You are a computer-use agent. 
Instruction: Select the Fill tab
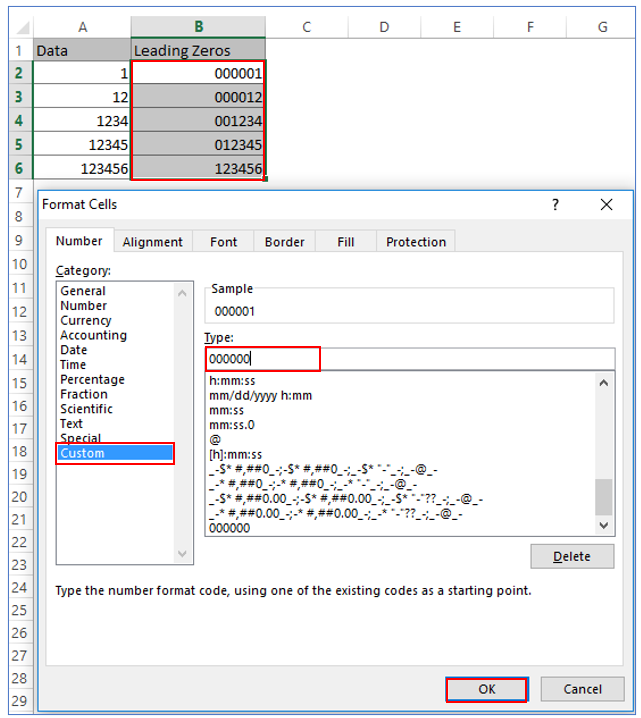346,242
